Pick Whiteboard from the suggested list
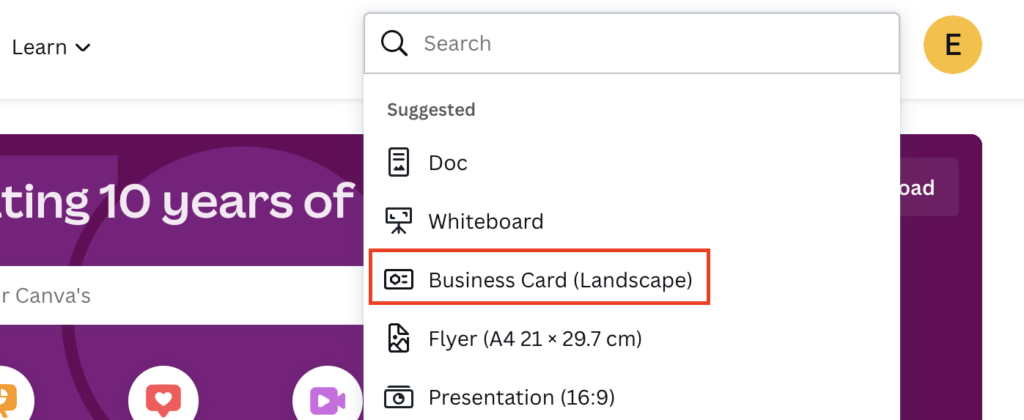Viewport: 1024px width, 420px height. pos(486,221)
